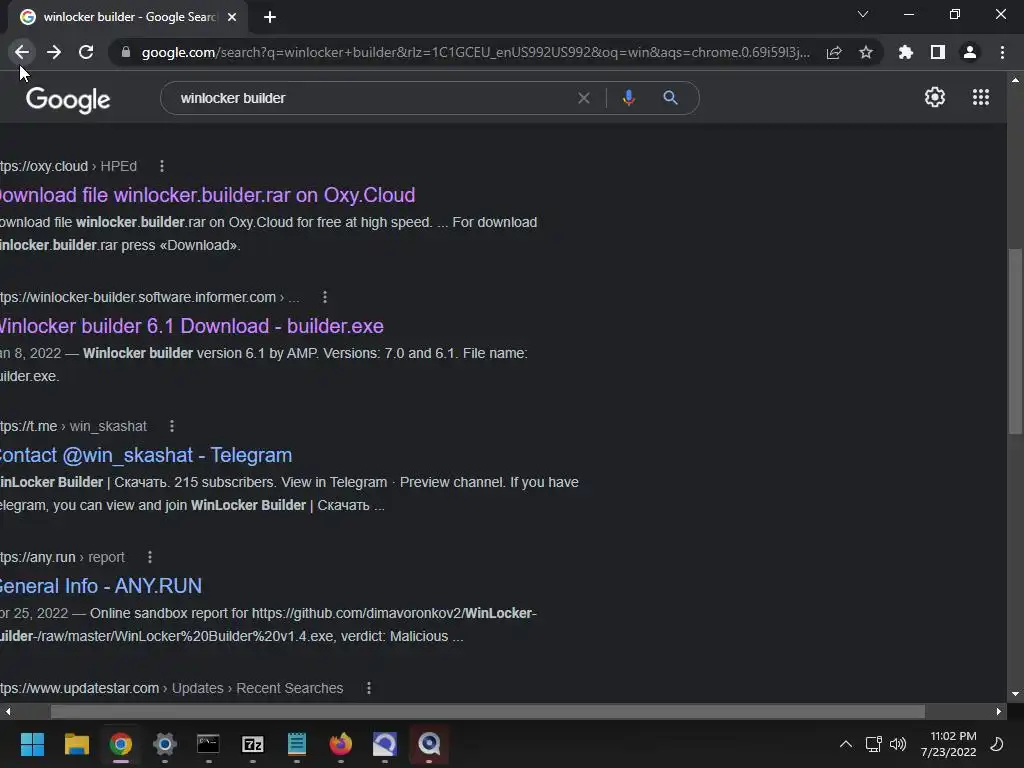Clear the search box with the X icon
The height and width of the screenshot is (768, 1024).
(x=584, y=98)
